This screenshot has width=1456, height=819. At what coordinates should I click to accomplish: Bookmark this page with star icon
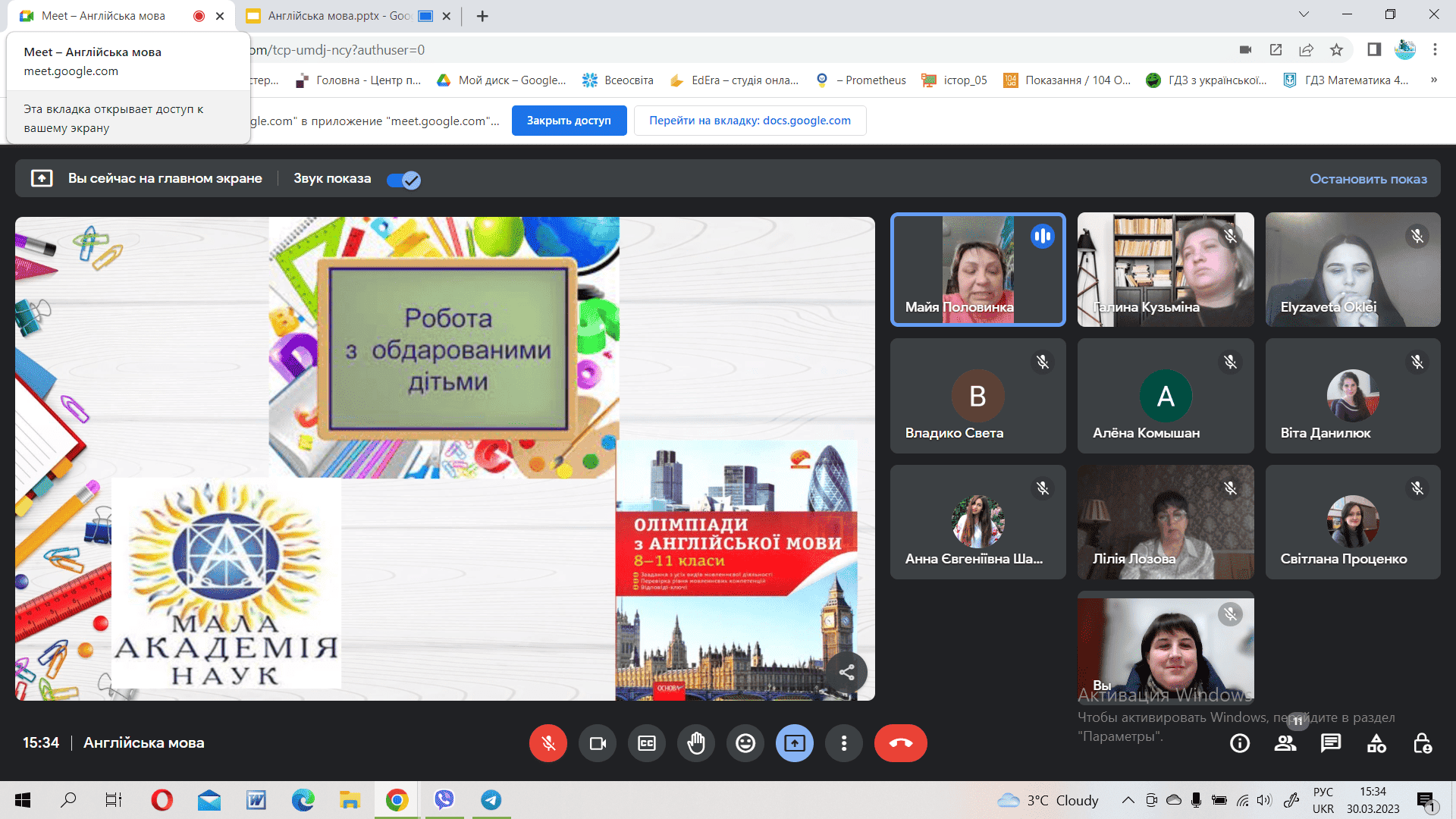coord(1336,50)
